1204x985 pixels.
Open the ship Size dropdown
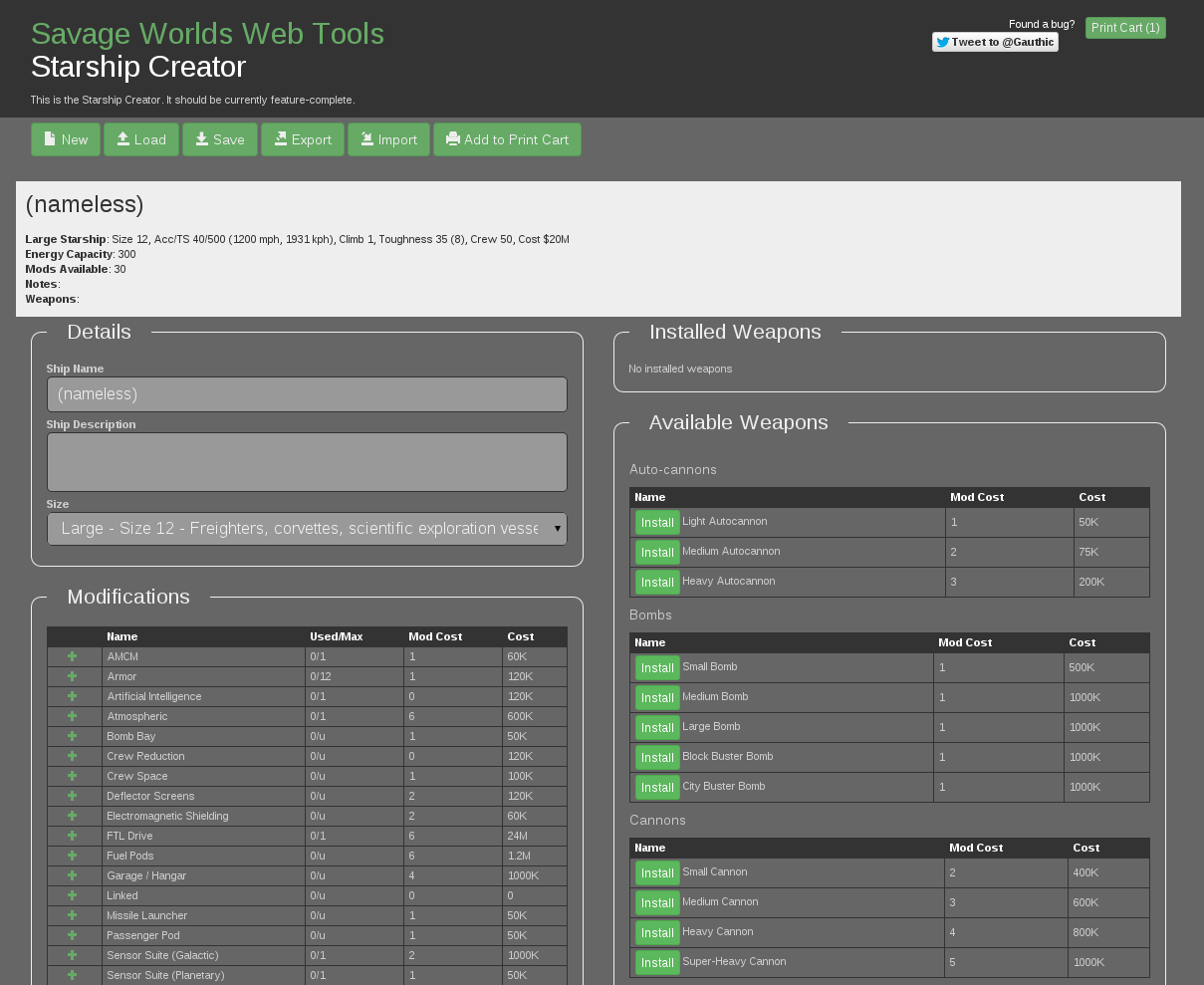tap(307, 529)
